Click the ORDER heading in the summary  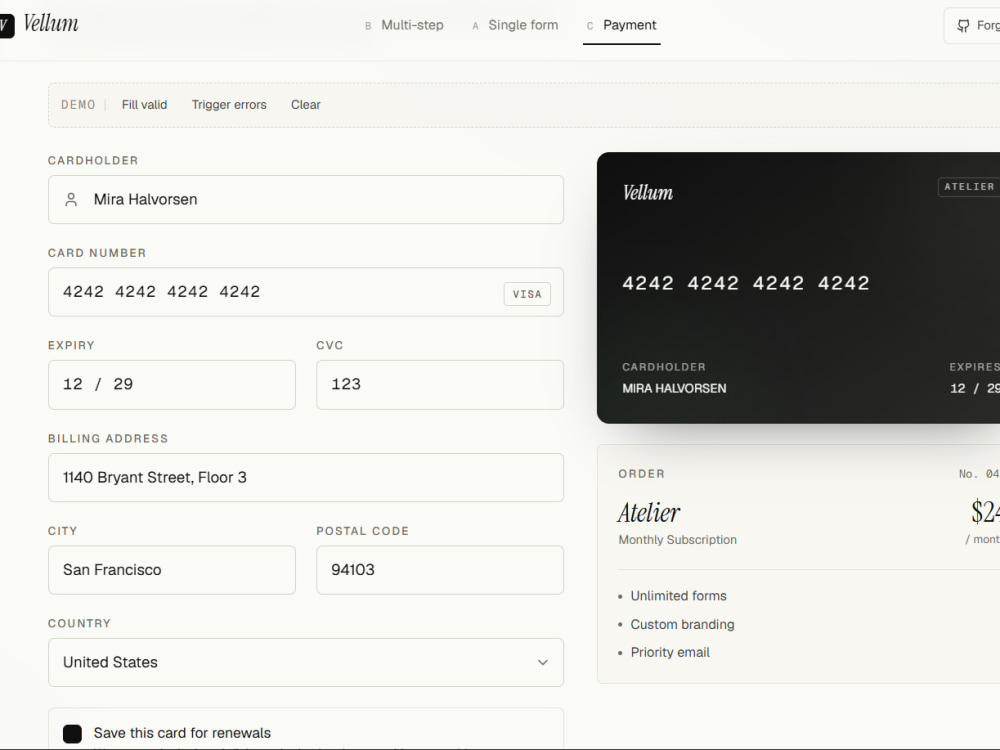click(642, 474)
